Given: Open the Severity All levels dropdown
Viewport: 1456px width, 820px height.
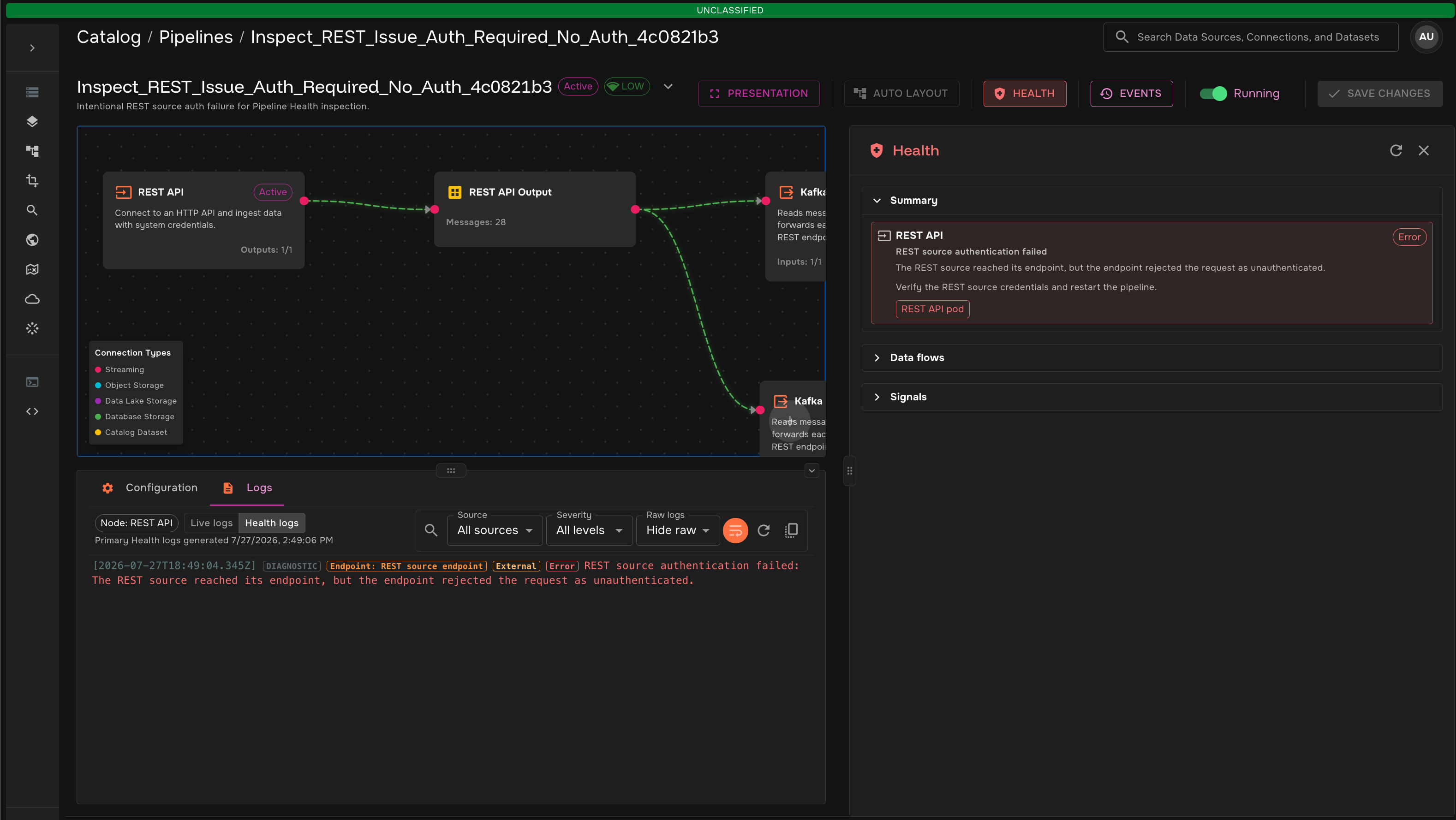Looking at the screenshot, I should [x=589, y=531].
